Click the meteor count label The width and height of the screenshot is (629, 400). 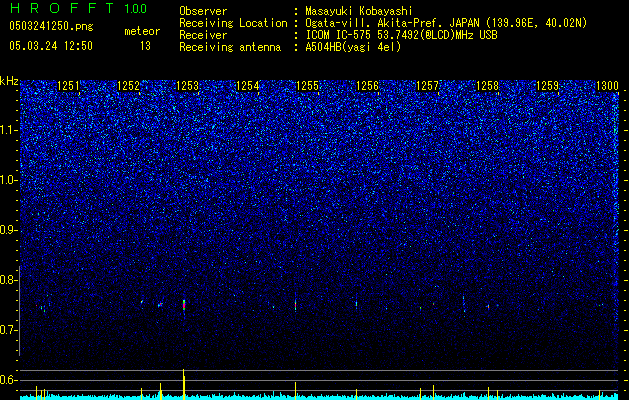click(x=142, y=31)
